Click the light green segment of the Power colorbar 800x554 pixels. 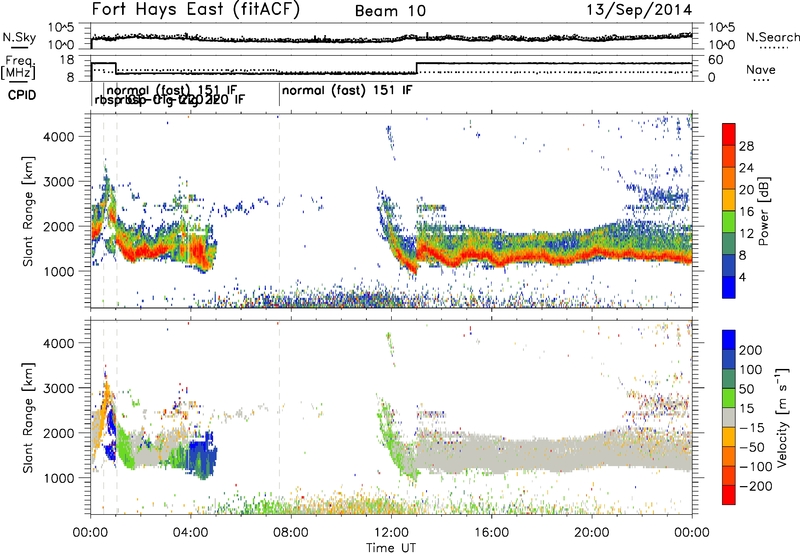(729, 222)
